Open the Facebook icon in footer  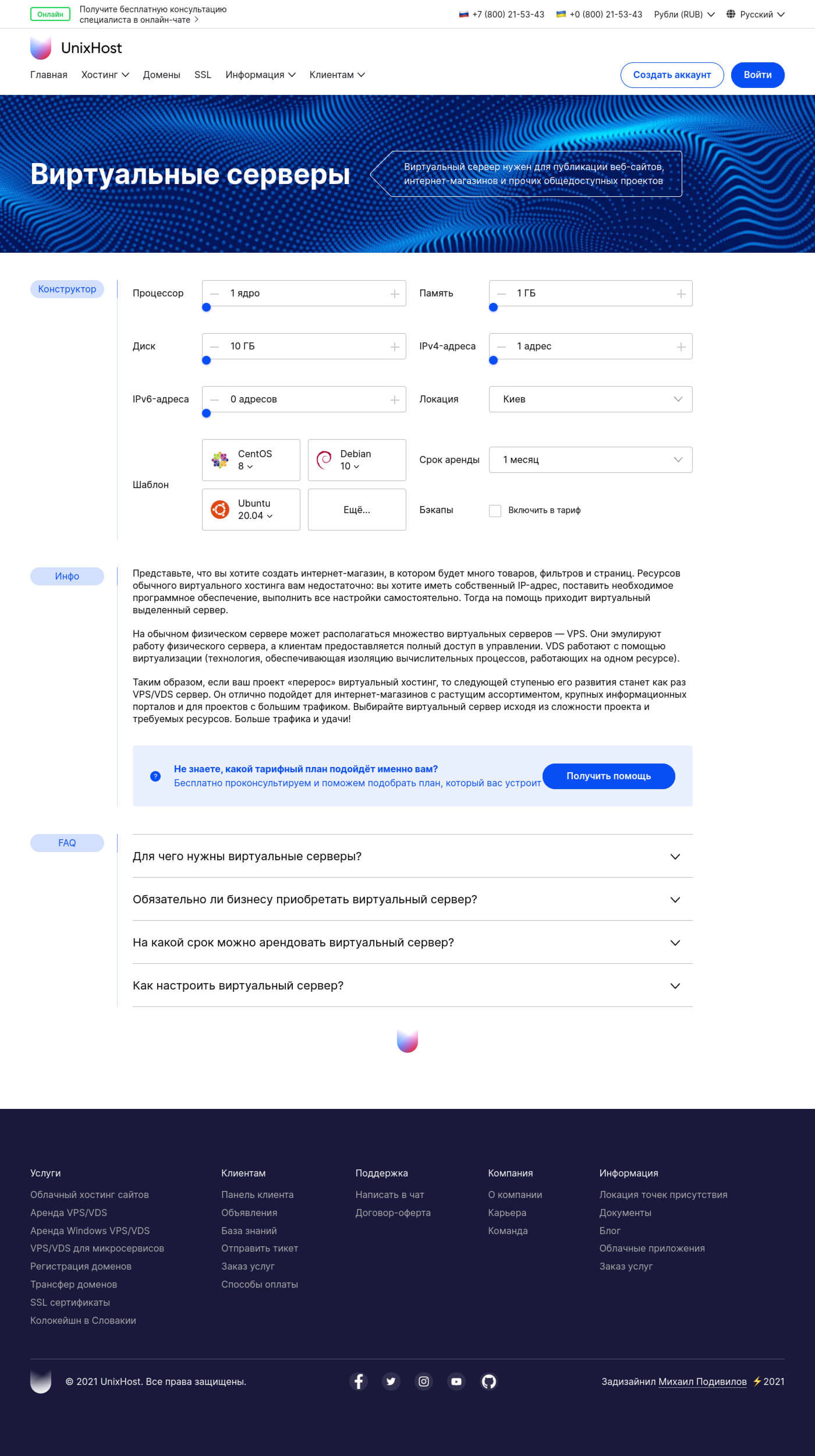coord(359,1381)
